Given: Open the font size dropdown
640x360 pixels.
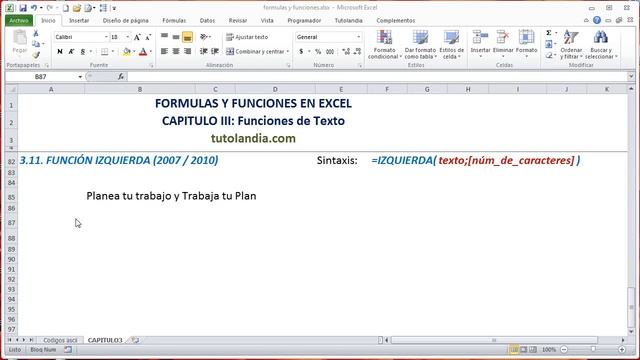Looking at the screenshot, I should click(x=127, y=37).
